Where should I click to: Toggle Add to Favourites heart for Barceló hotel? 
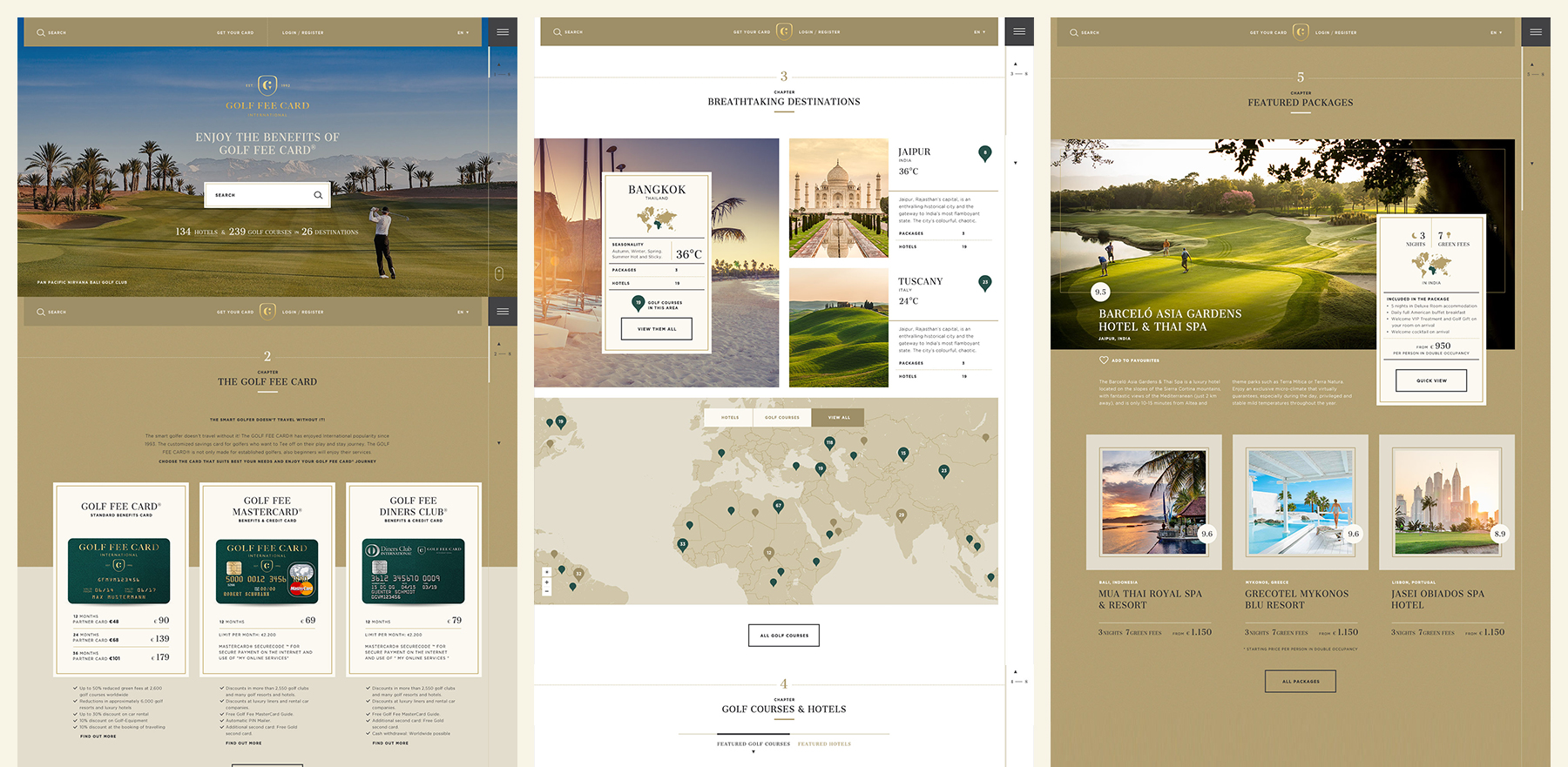click(1104, 360)
